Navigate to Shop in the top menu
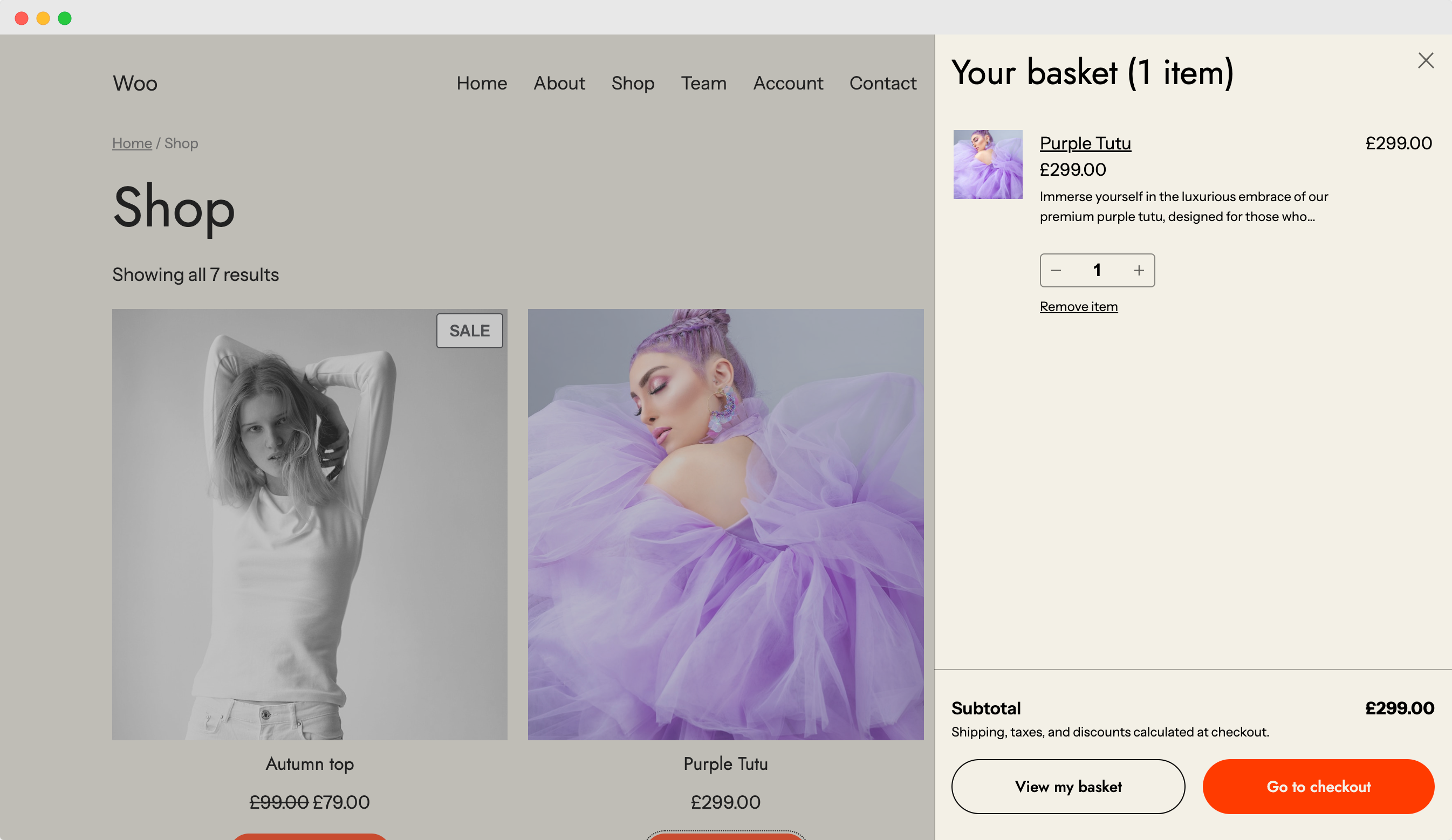 (x=633, y=83)
